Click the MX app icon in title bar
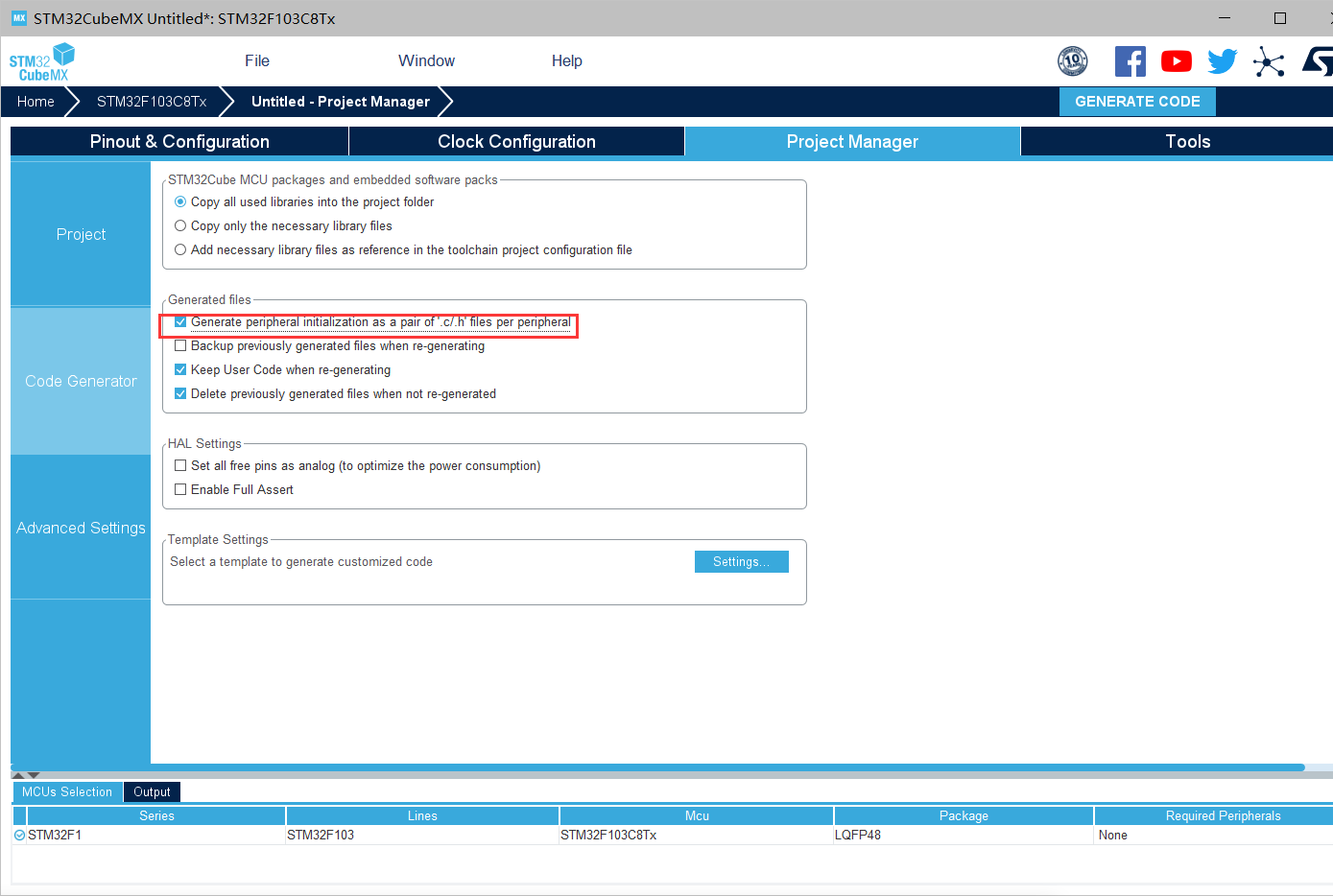1333x896 pixels. click(18, 18)
